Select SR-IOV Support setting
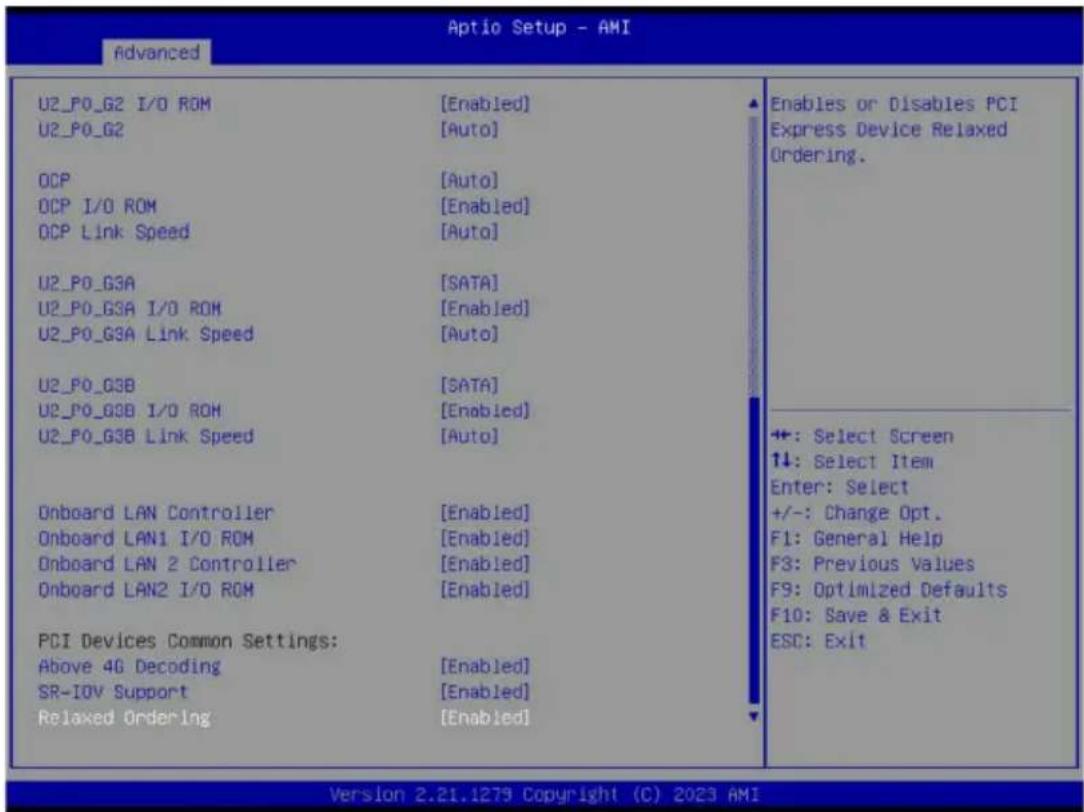The width and height of the screenshot is (1084, 812). 113,692
